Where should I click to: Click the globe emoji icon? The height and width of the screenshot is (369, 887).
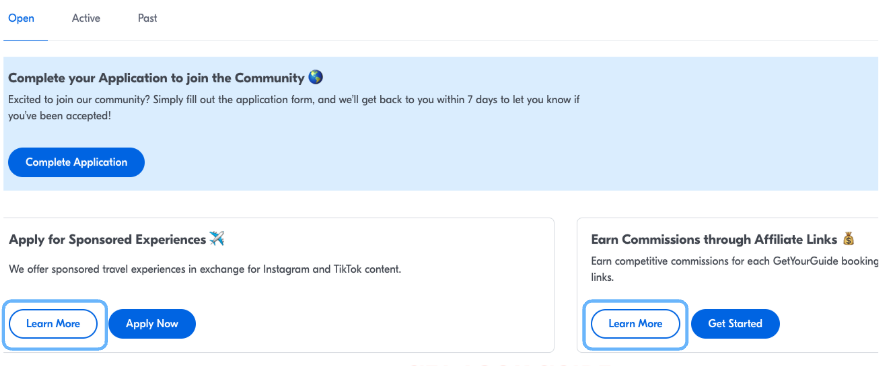click(316, 78)
